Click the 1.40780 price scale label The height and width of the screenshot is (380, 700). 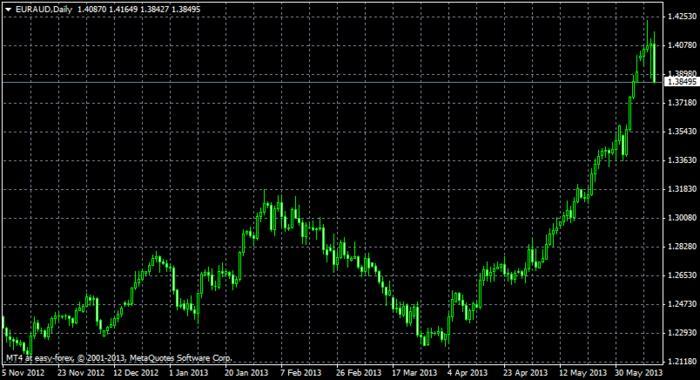point(682,46)
